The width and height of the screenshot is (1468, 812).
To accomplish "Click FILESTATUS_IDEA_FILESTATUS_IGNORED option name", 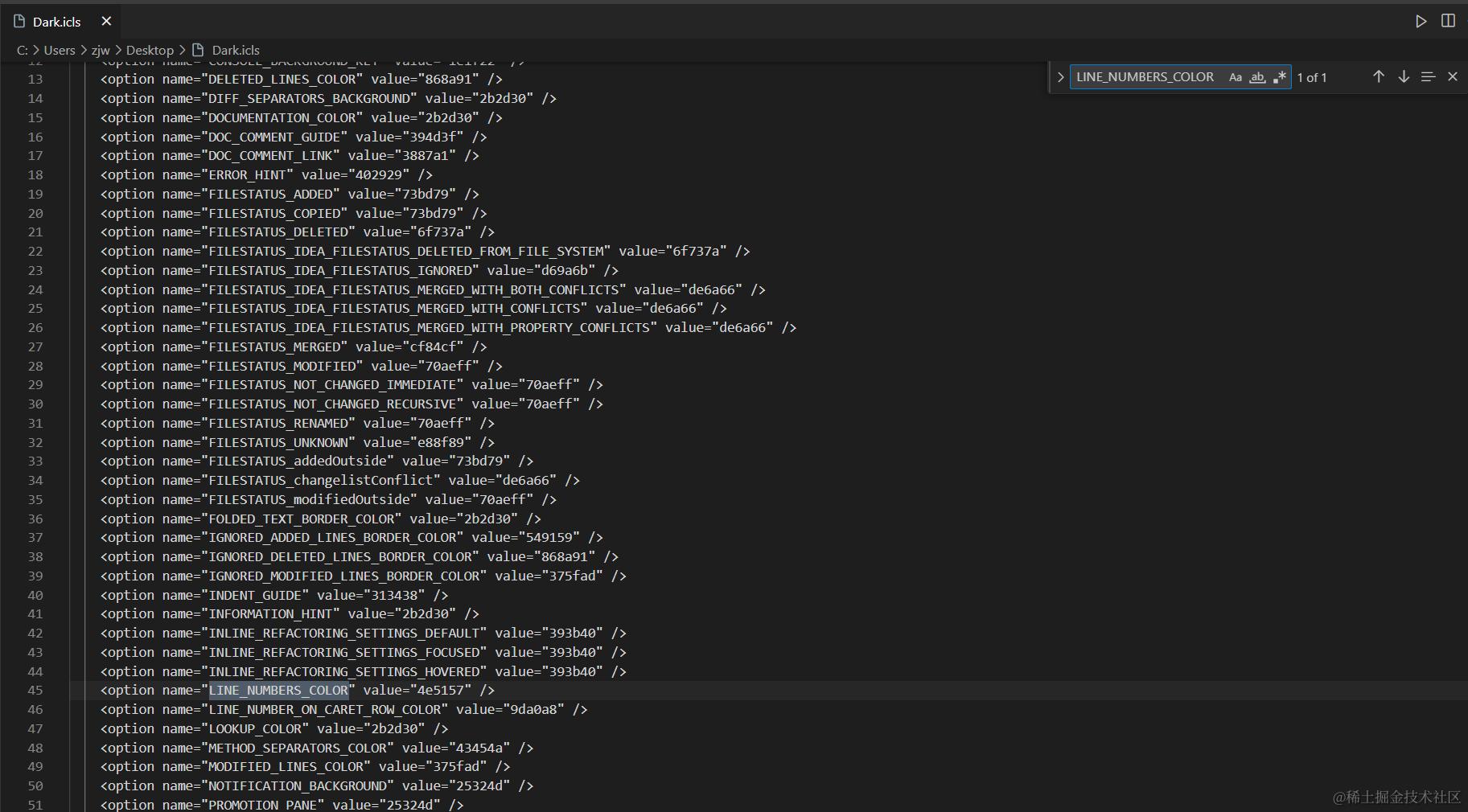I will pyautogui.click(x=340, y=270).
